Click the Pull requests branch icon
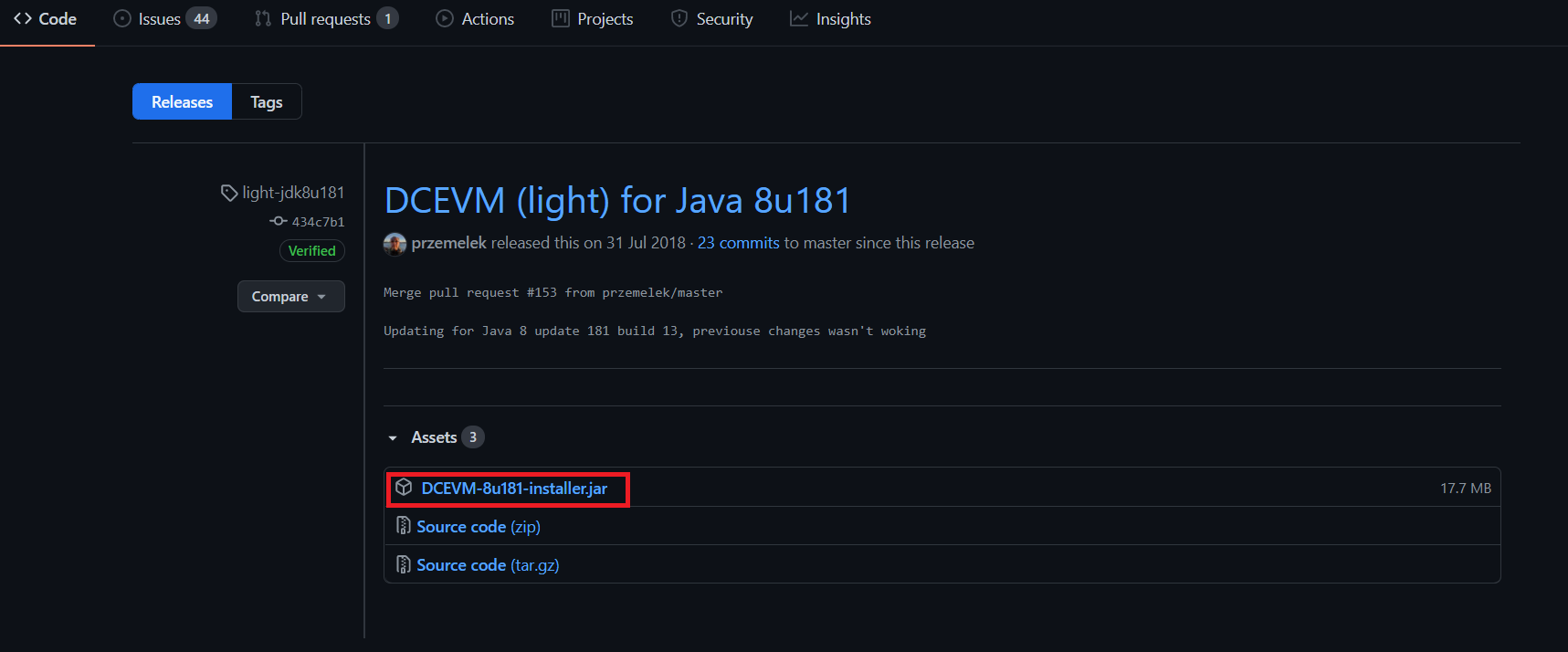 pos(263,19)
